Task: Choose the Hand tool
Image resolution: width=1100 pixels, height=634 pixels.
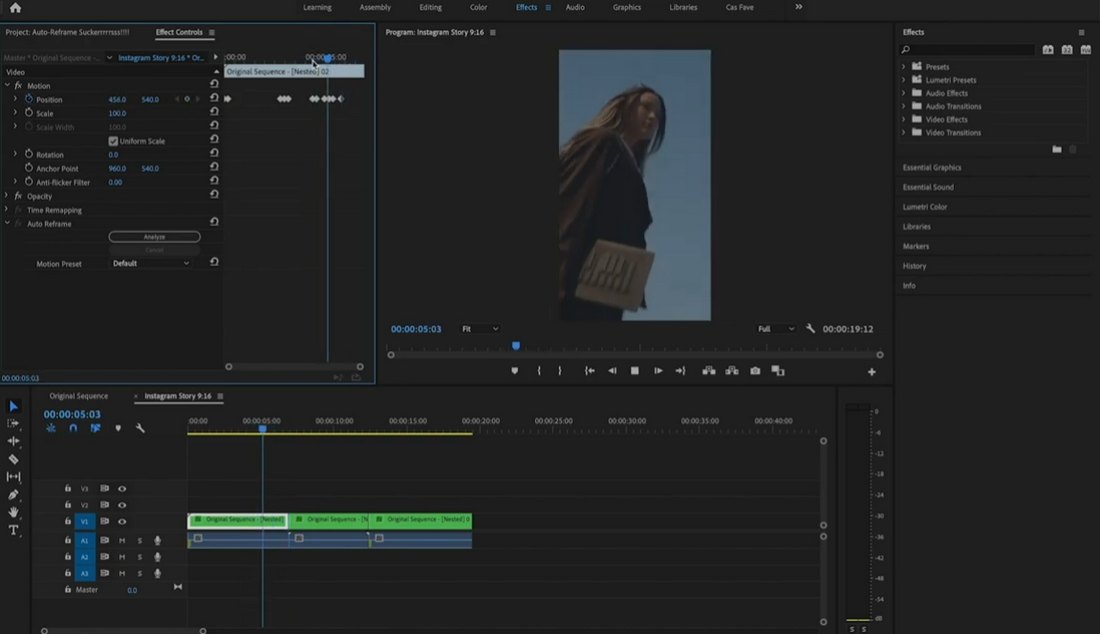Action: tap(13, 512)
